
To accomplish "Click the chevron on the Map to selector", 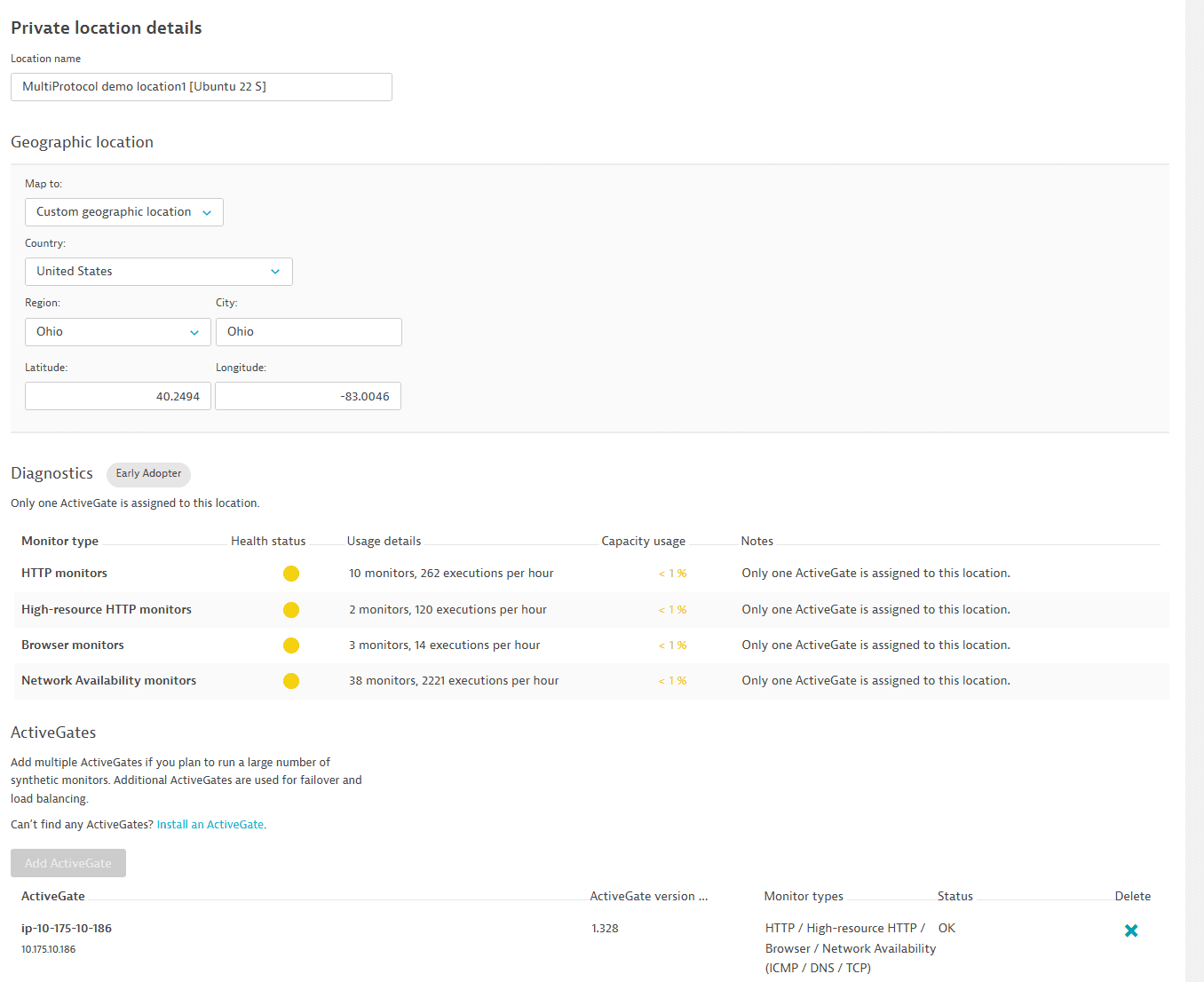I will tap(204, 212).
